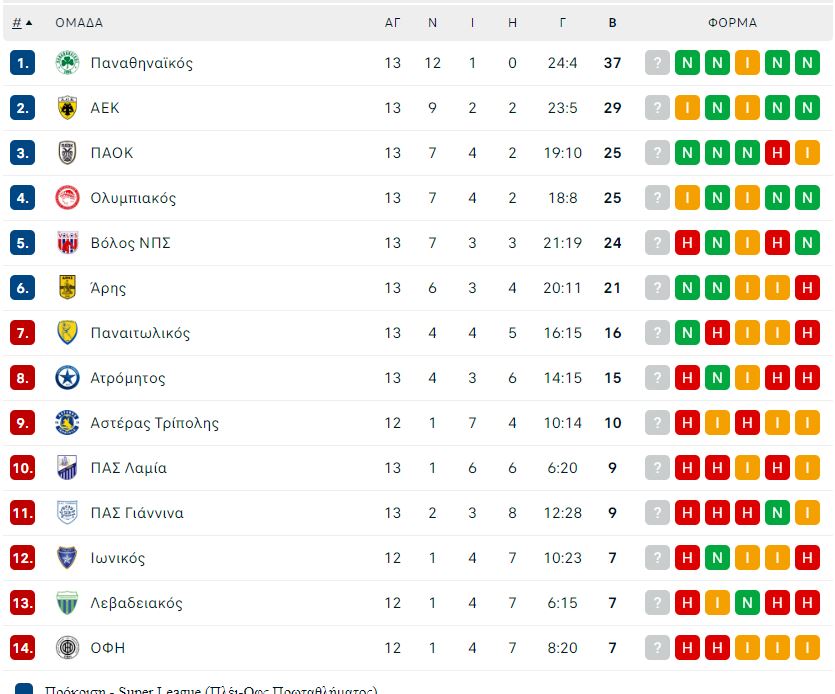
Task: Click the gray ? upcoming match badge for ΑΕΚ
Action: coord(657,108)
